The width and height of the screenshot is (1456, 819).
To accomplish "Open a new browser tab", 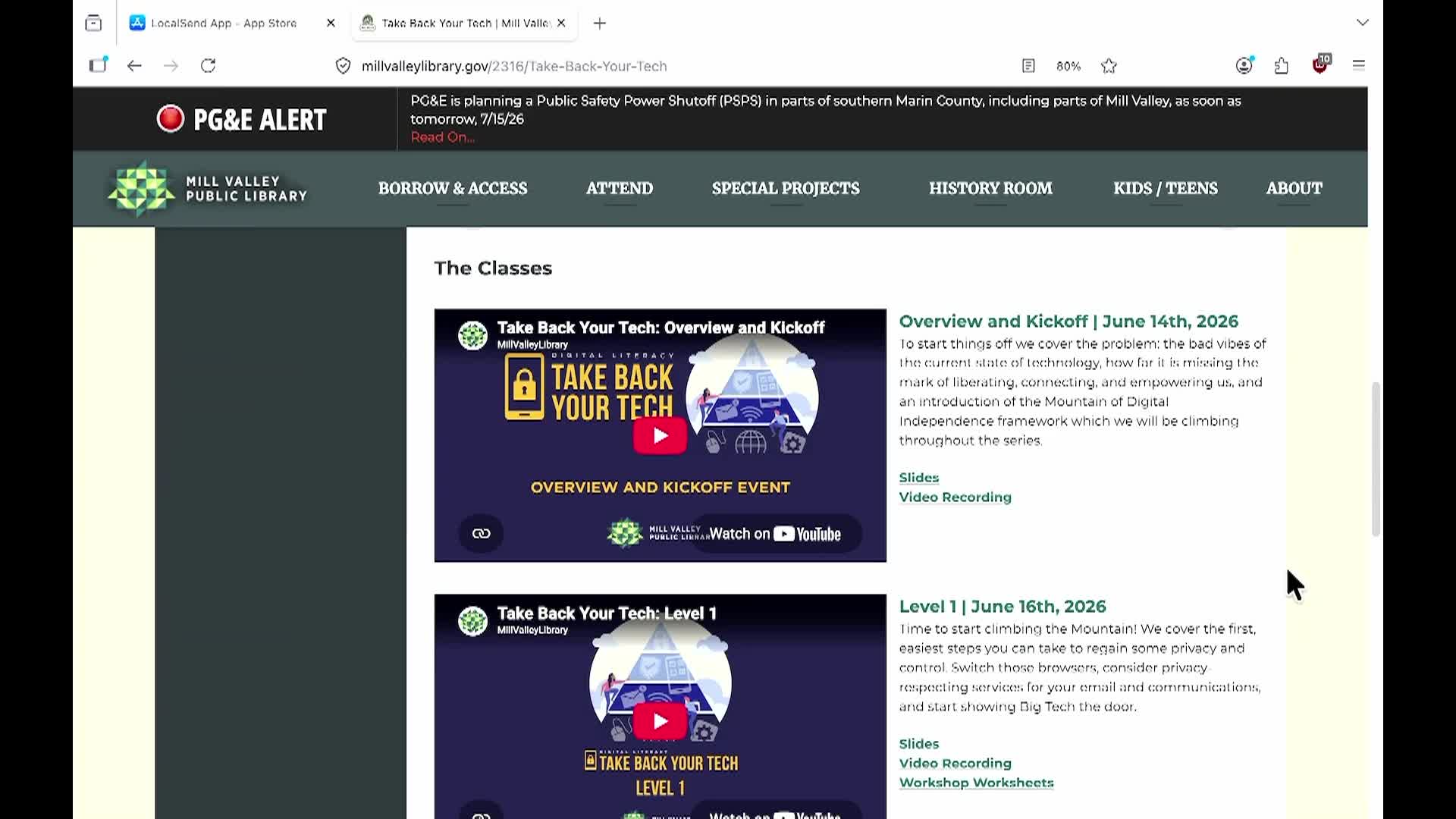I will click(600, 24).
